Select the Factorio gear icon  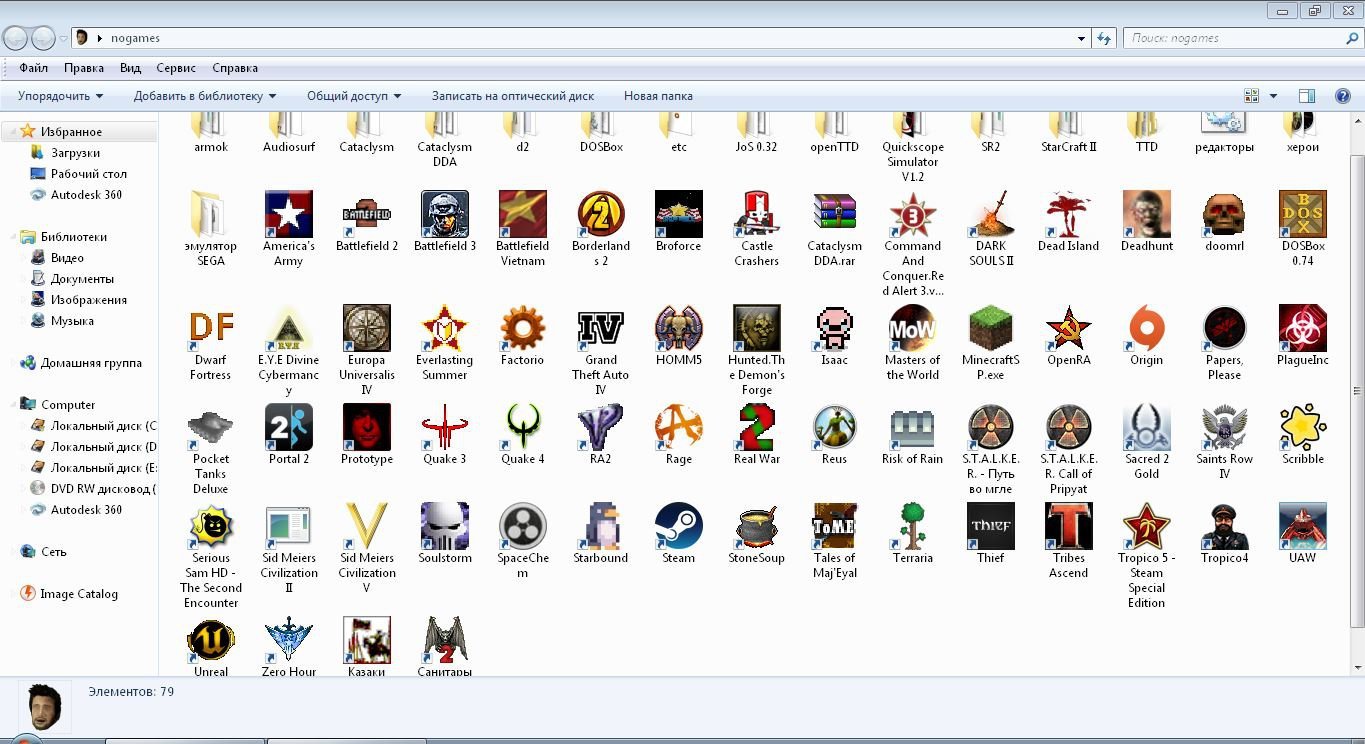(522, 329)
